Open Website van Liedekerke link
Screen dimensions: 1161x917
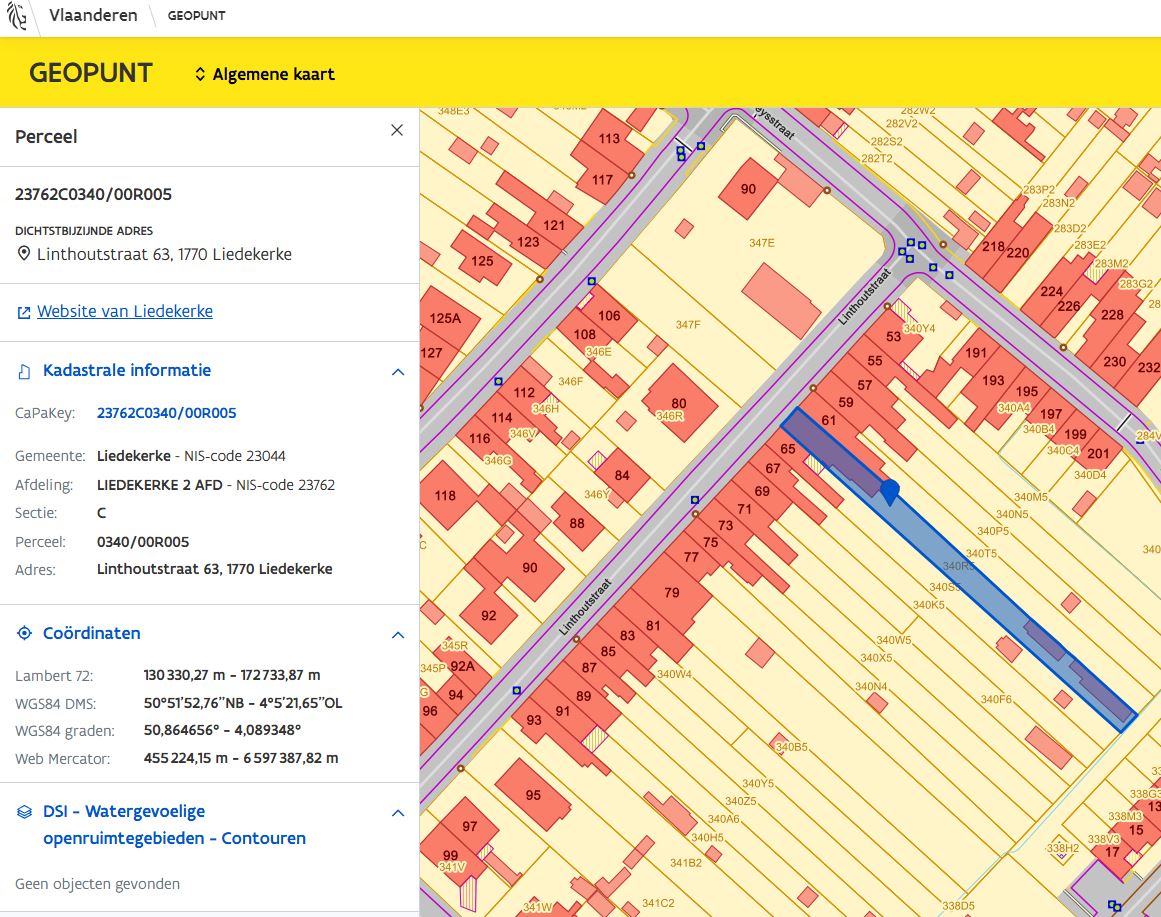coord(124,311)
